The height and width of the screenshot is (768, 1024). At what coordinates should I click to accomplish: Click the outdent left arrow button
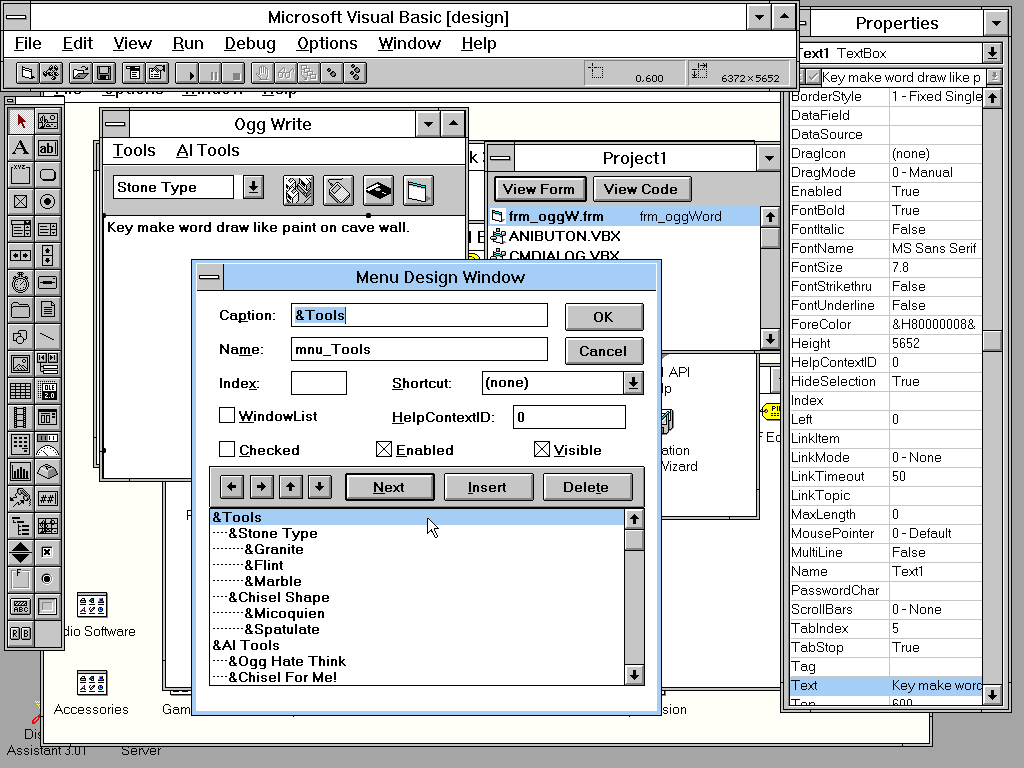tap(232, 487)
